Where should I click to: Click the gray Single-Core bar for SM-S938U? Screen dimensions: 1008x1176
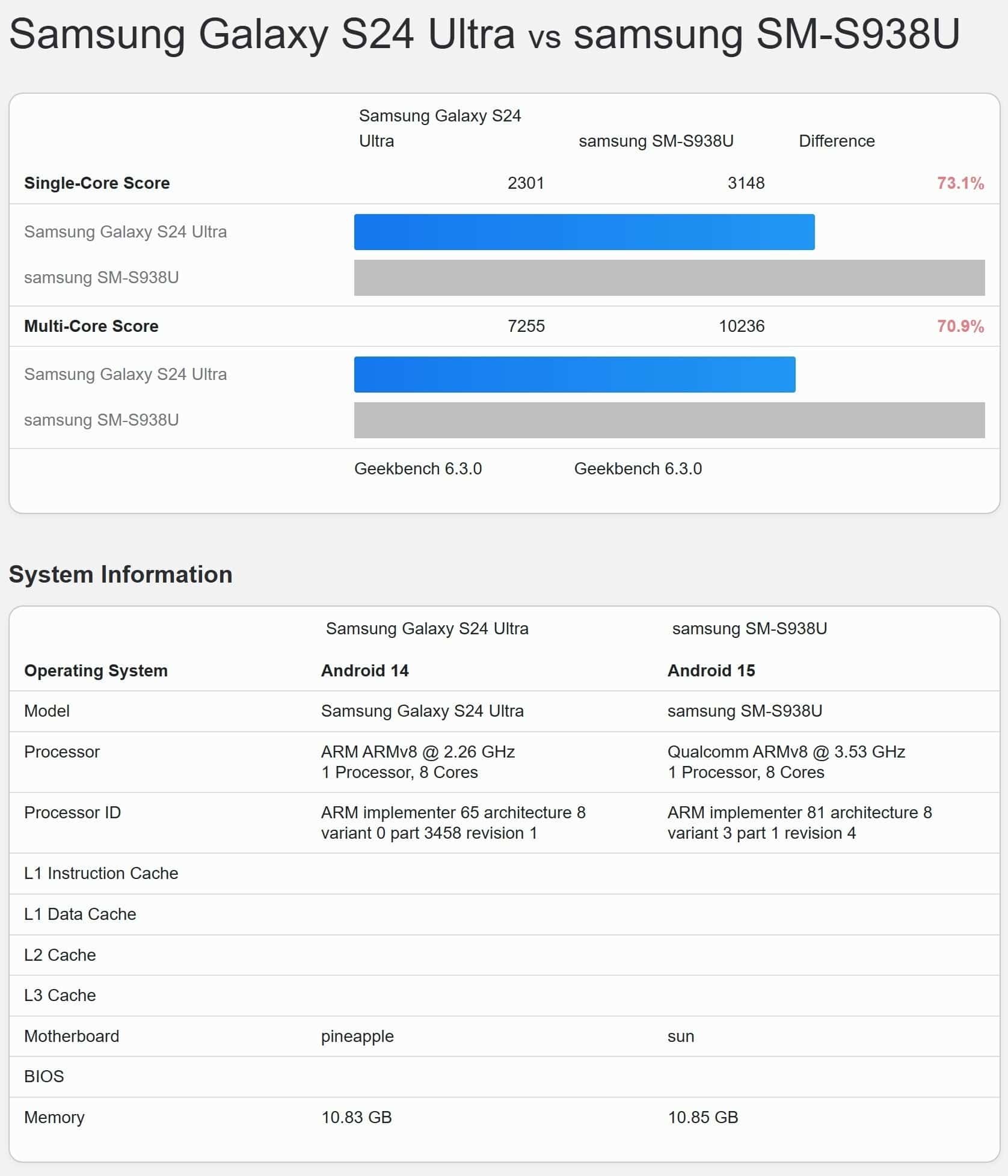[669, 278]
